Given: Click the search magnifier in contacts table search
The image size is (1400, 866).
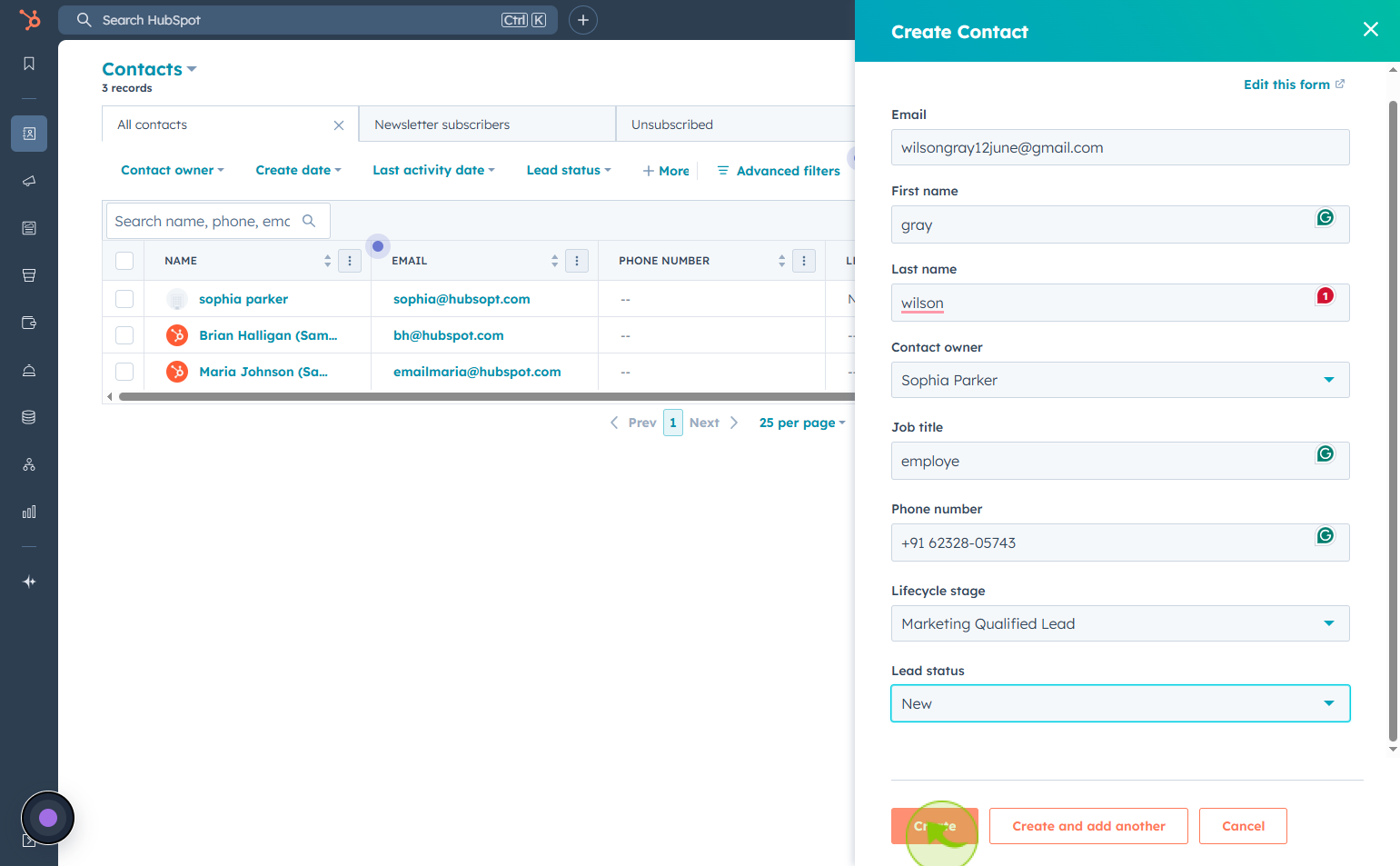Looking at the screenshot, I should pyautogui.click(x=309, y=221).
